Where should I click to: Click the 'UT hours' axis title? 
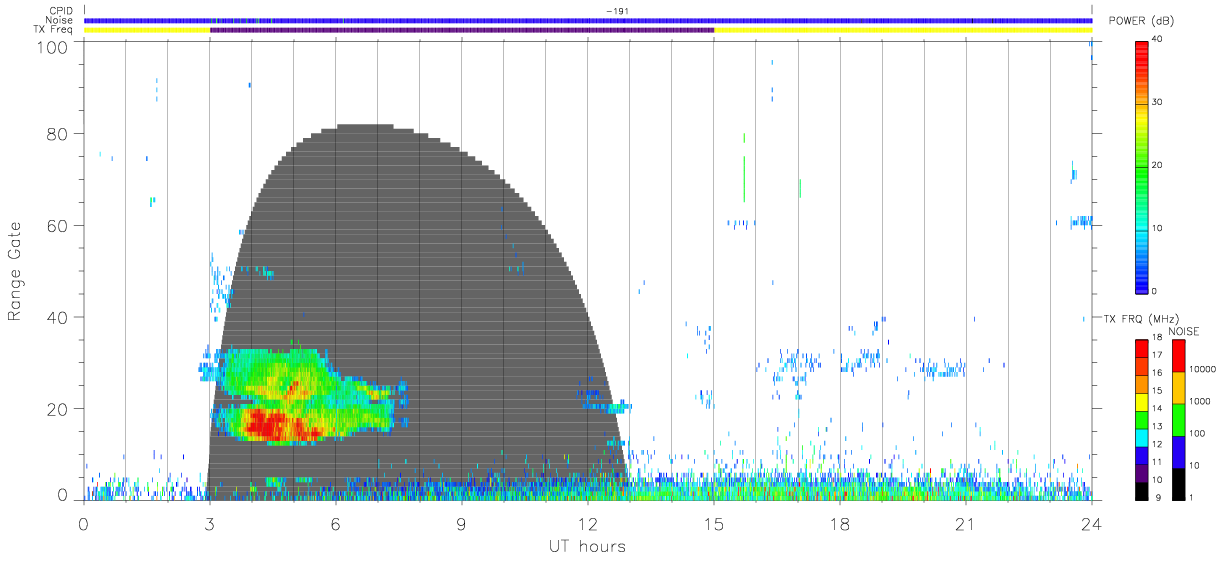(x=587, y=547)
